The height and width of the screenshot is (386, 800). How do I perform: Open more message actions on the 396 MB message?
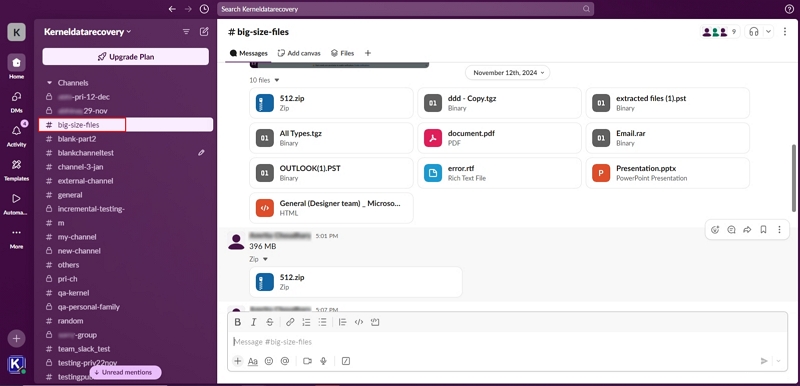(779, 229)
